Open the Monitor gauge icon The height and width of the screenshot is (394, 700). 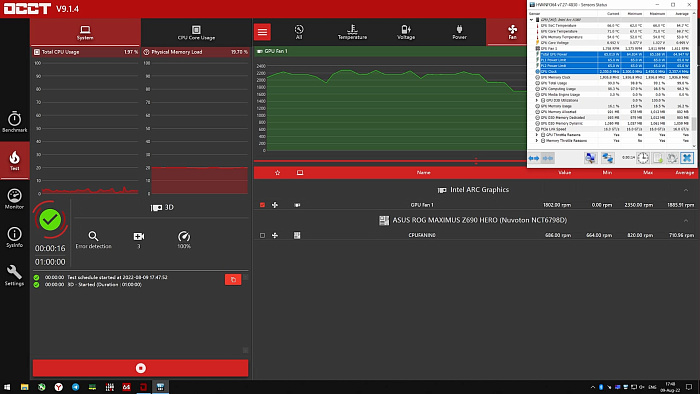coord(14,199)
